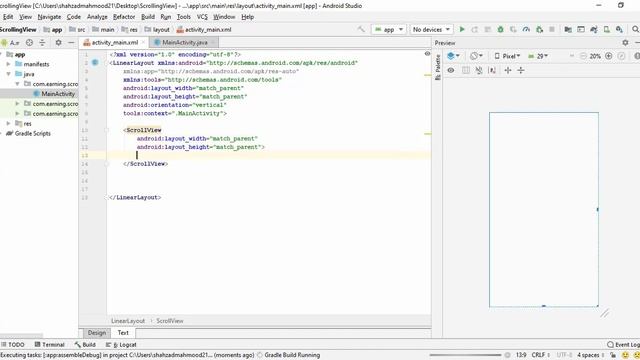Hide the Project tool window
640x360 pixels.
71,42
